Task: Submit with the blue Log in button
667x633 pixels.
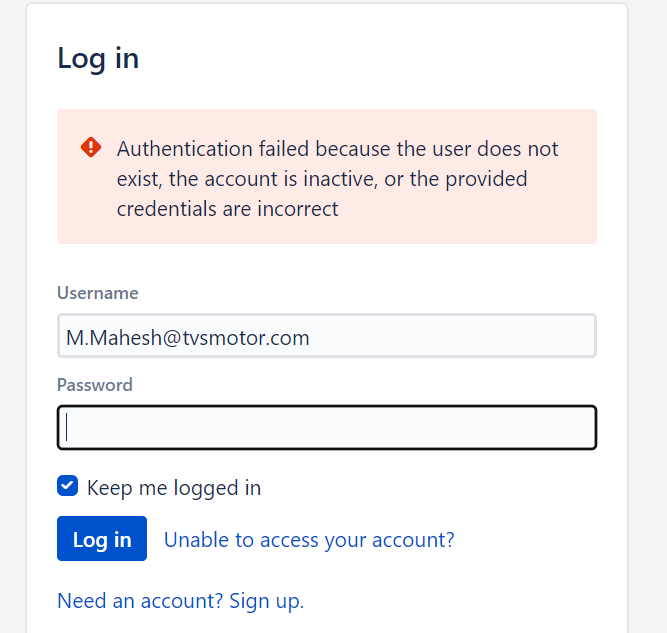Action: tap(102, 539)
